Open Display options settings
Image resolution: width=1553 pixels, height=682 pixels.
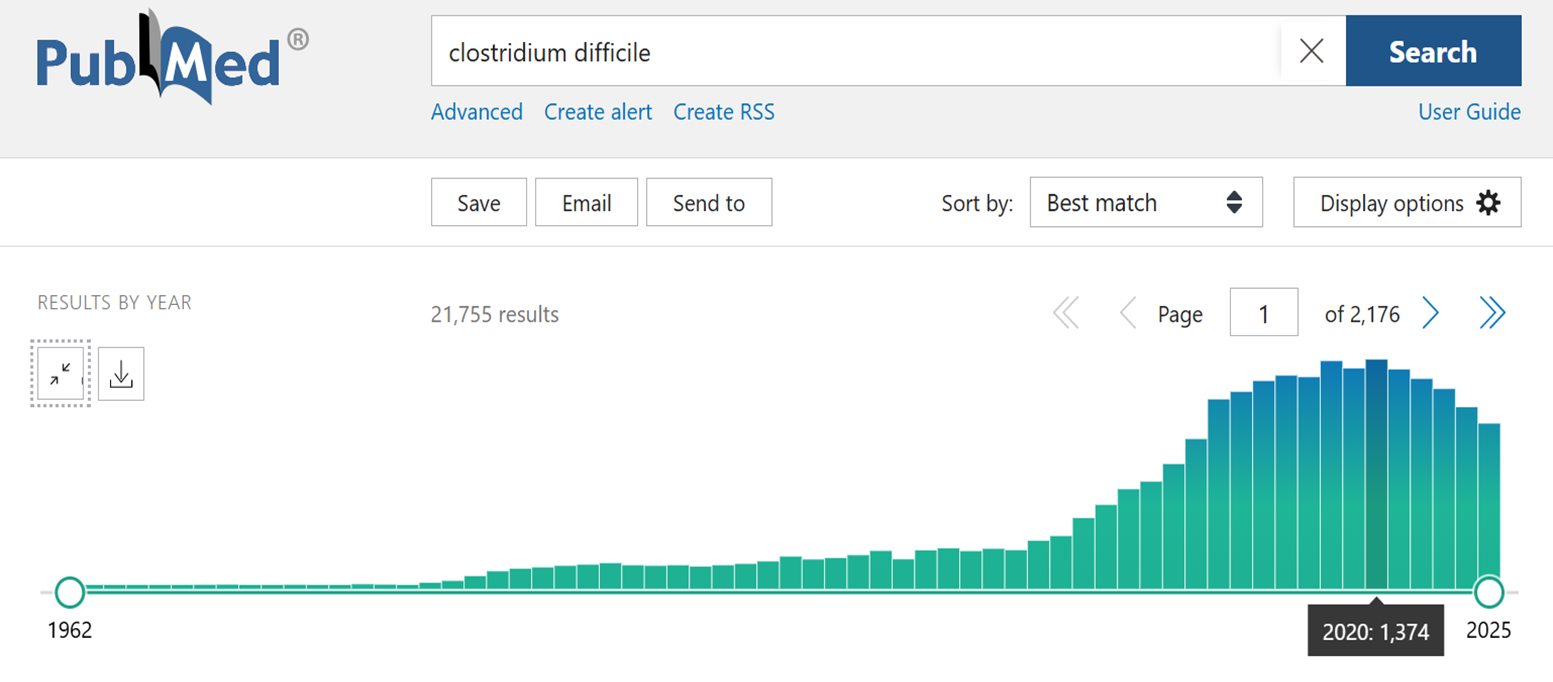pyautogui.click(x=1407, y=203)
